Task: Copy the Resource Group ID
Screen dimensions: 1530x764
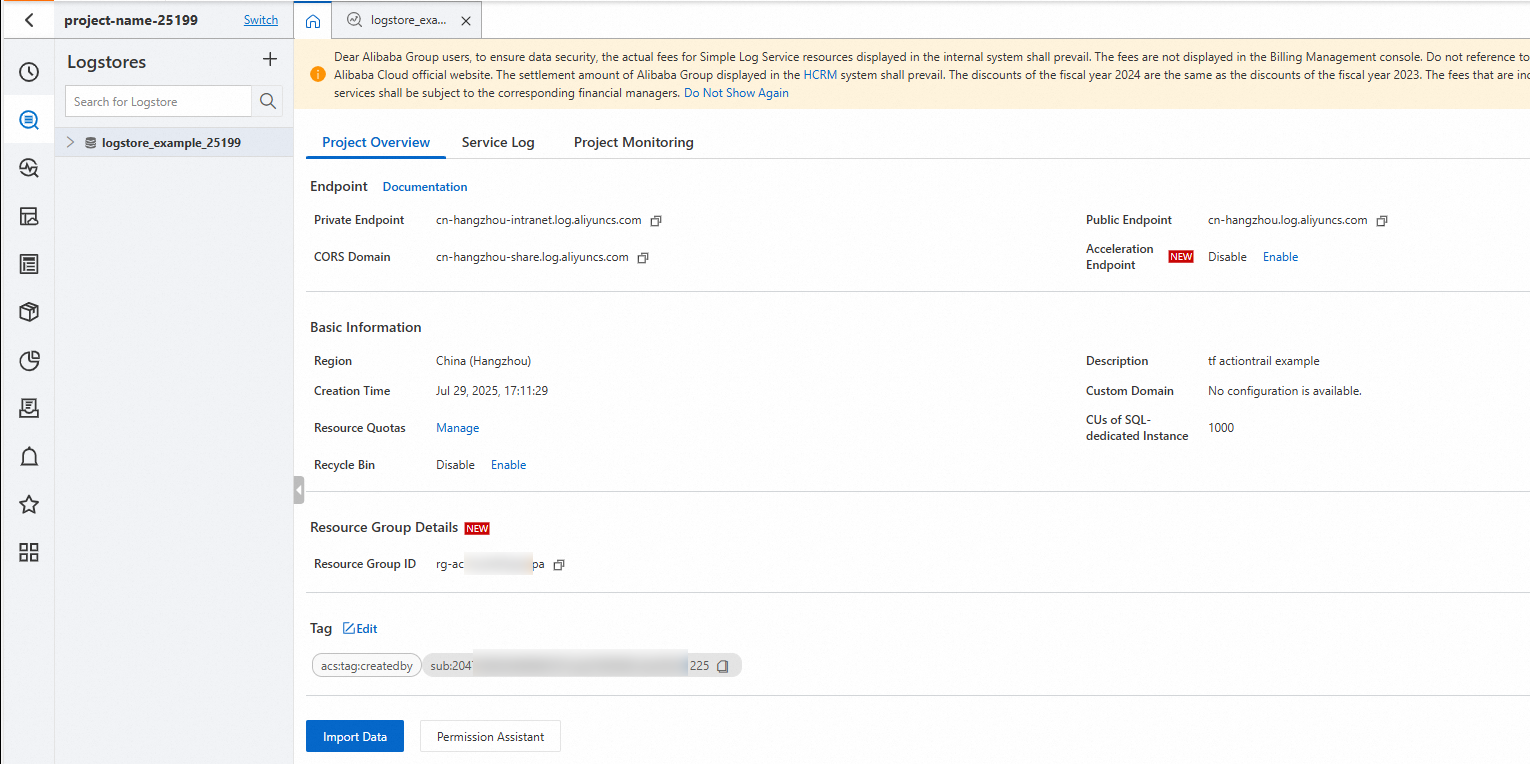Action: (x=559, y=565)
